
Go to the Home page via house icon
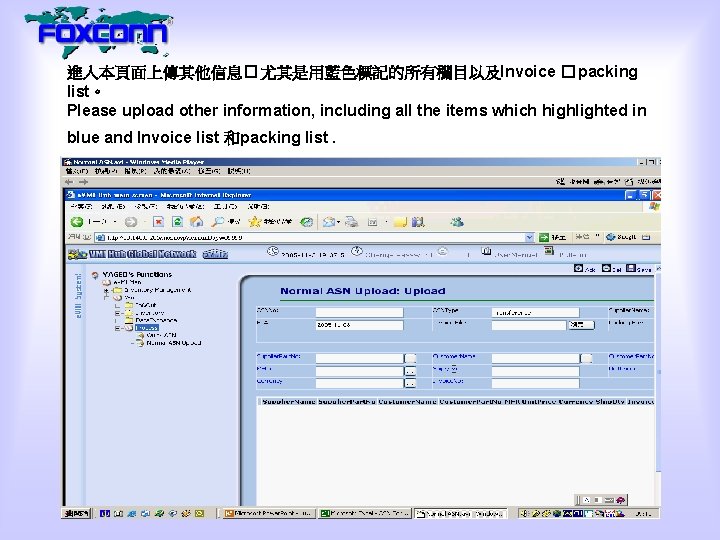click(x=197, y=222)
